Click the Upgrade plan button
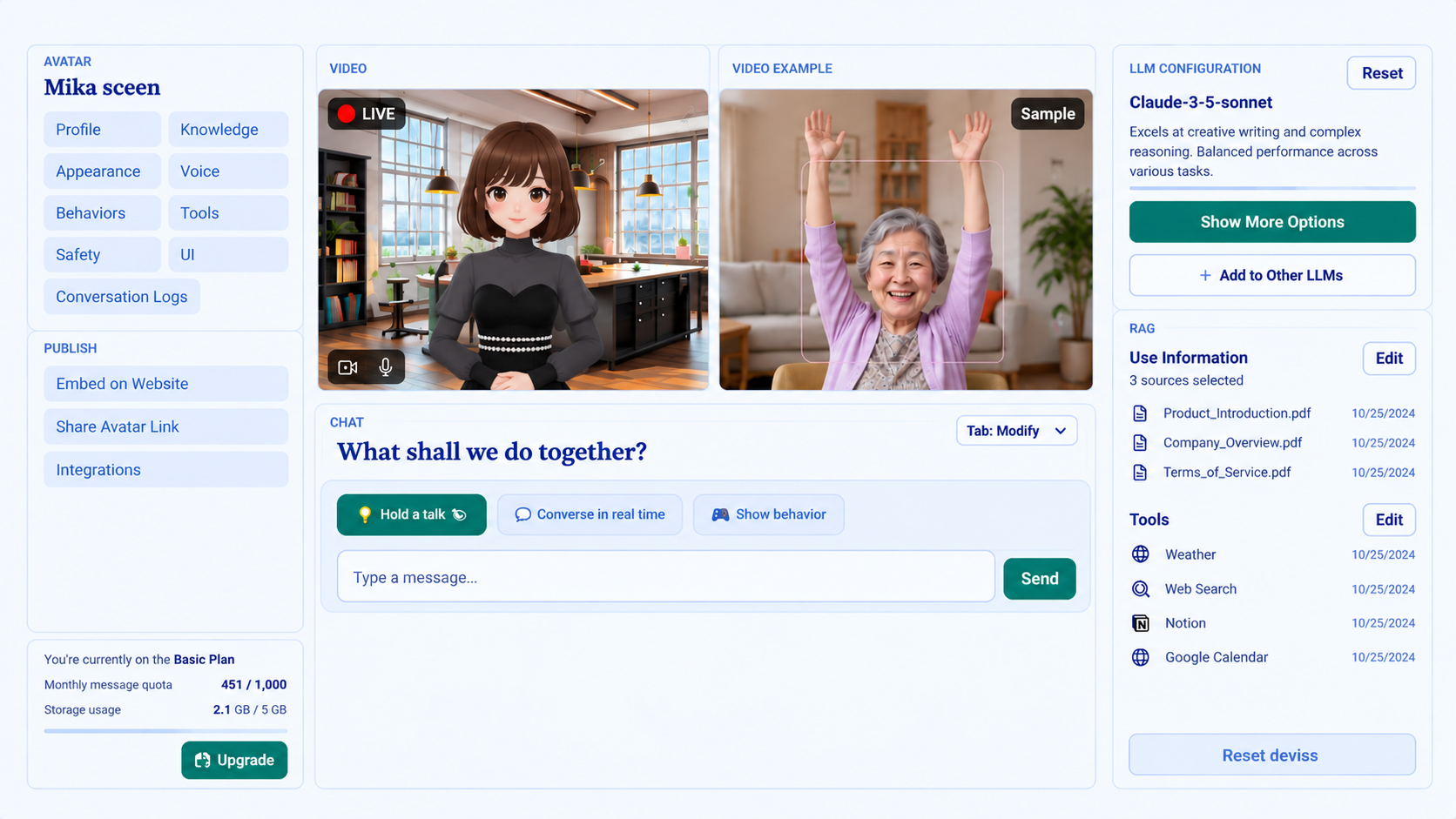The height and width of the screenshot is (819, 1456). 234,760
